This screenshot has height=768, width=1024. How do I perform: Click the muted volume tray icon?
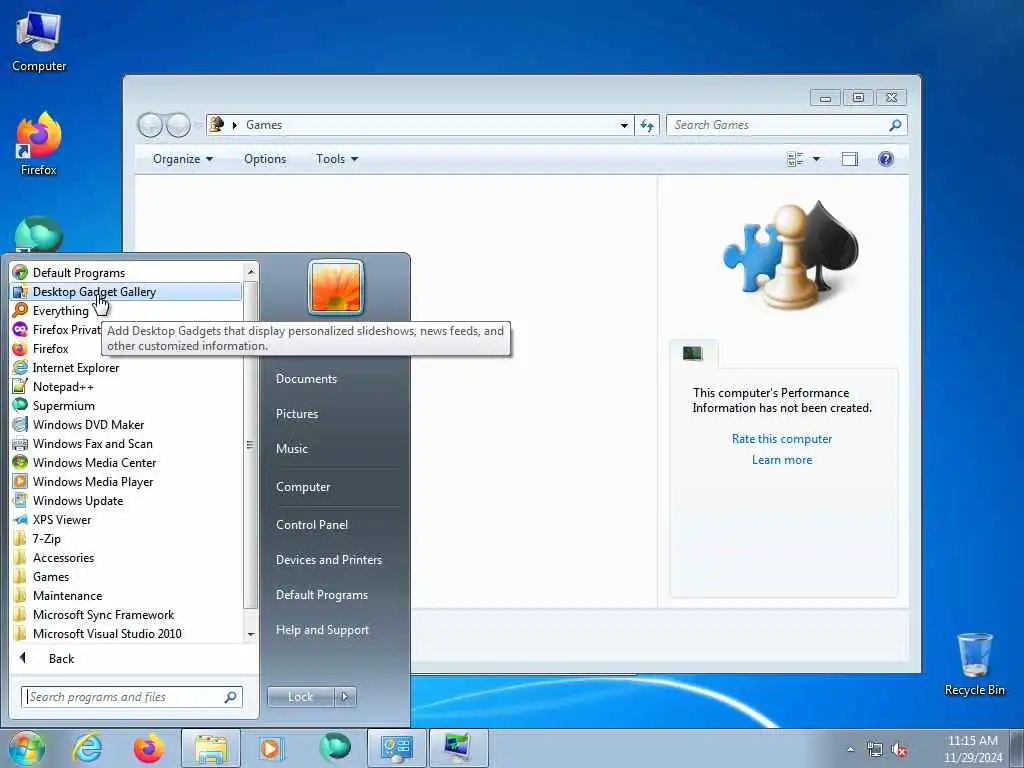899,750
